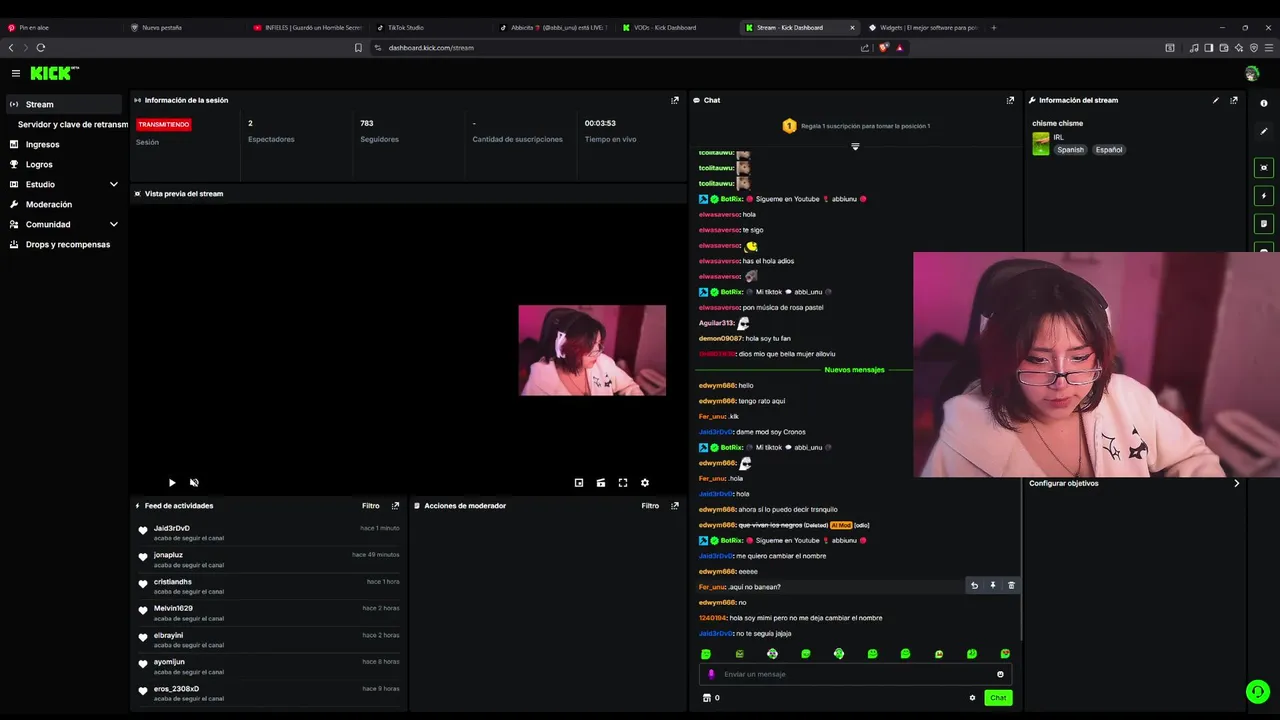
Task: Open stream preview settings gear
Action: point(645,483)
